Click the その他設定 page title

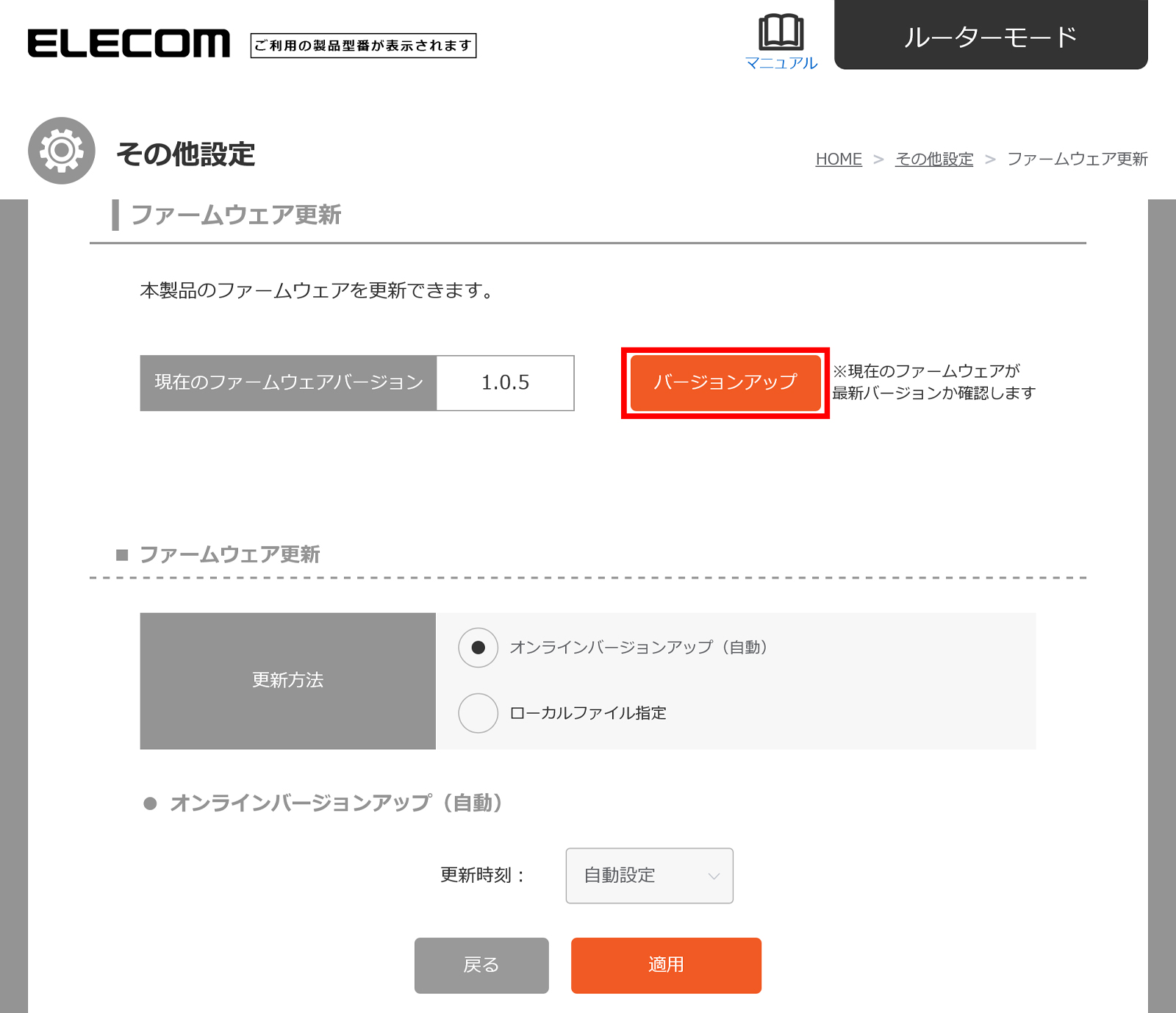coord(185,154)
